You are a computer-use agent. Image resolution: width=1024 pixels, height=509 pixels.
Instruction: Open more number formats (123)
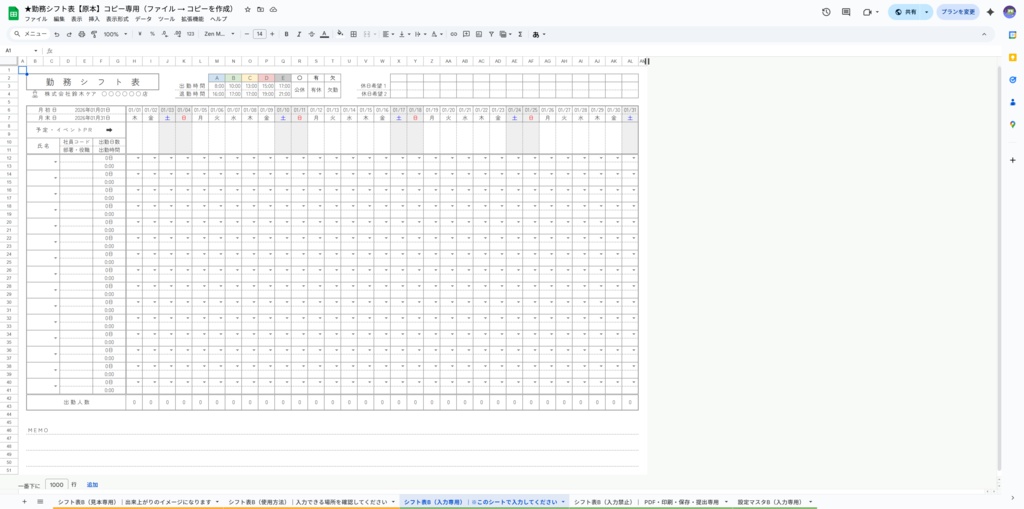click(190, 34)
